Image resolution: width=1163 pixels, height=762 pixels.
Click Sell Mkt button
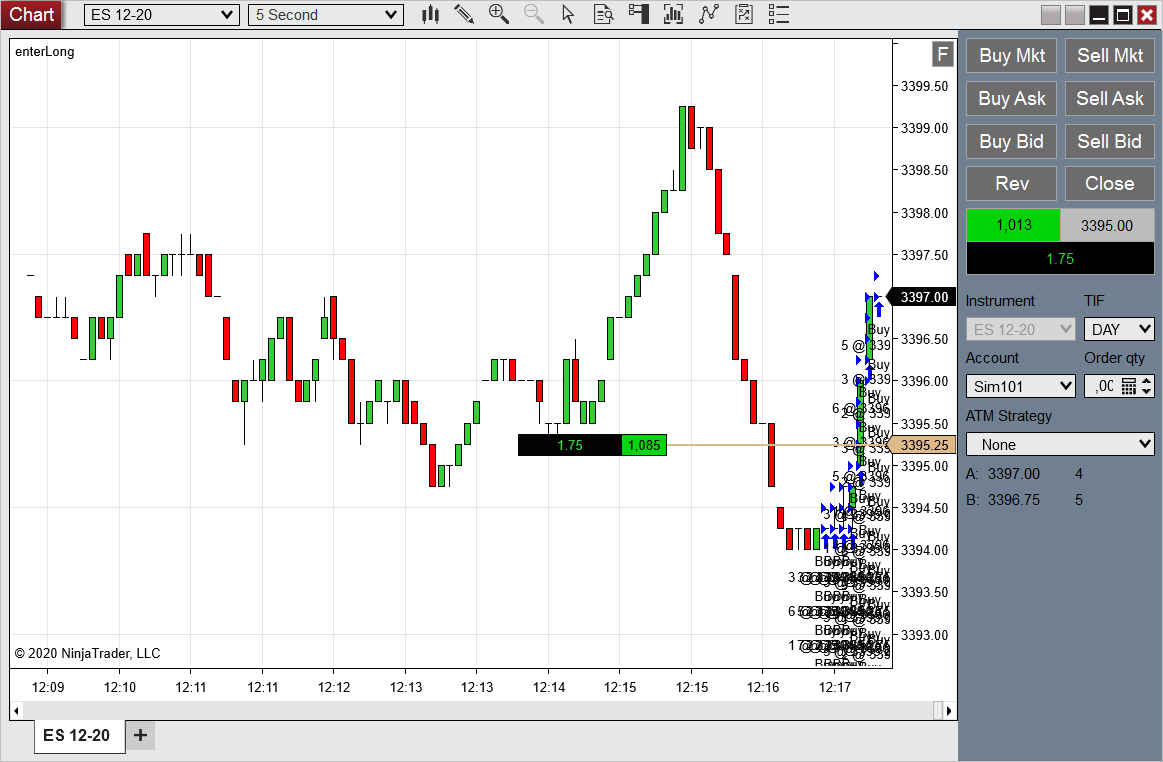click(1110, 56)
